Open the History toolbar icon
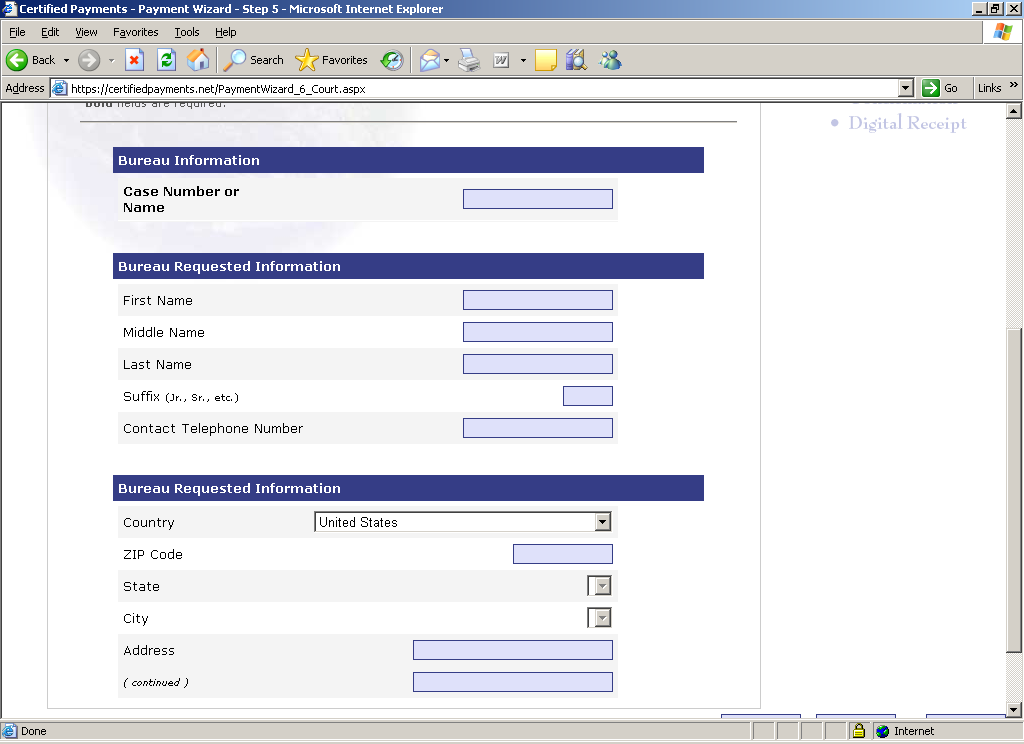Viewport: 1024px width, 744px height. point(391,60)
